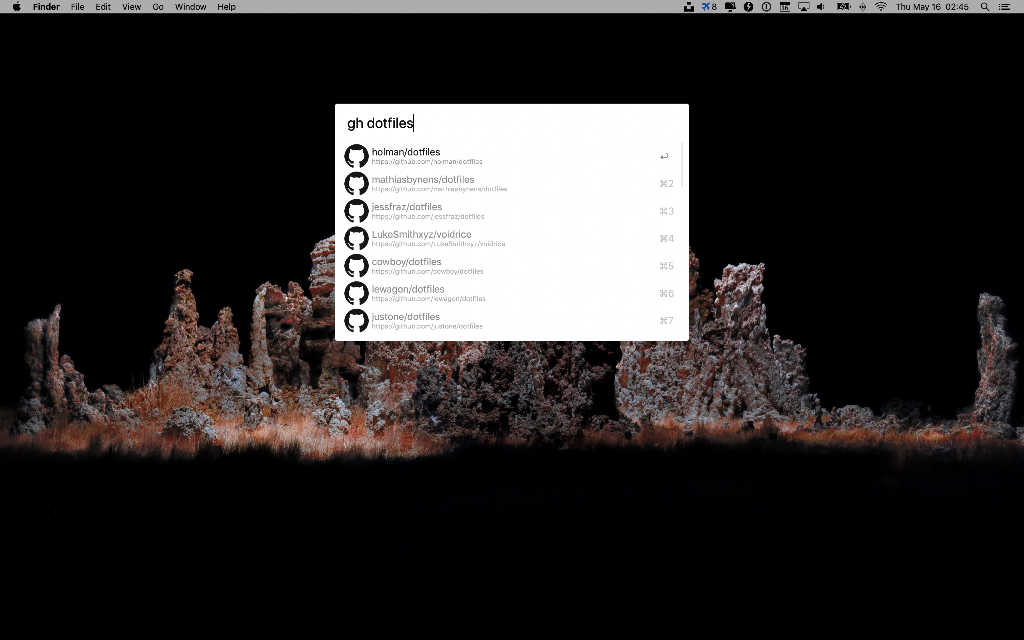Click GitHub icon next to mathiasbynens/dotfiles
Screen dimensions: 1024x640
point(356,184)
